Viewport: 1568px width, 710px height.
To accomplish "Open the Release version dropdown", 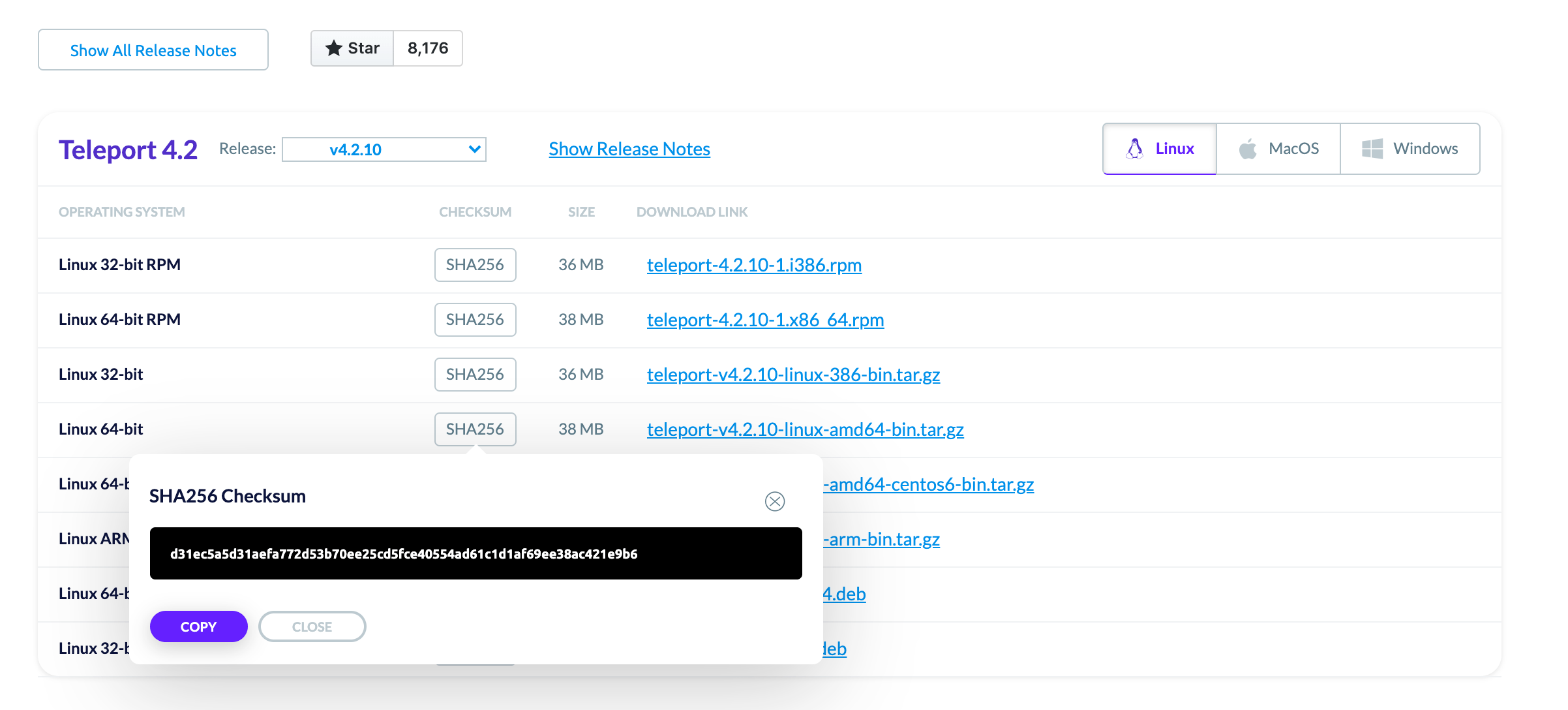I will (x=384, y=149).
